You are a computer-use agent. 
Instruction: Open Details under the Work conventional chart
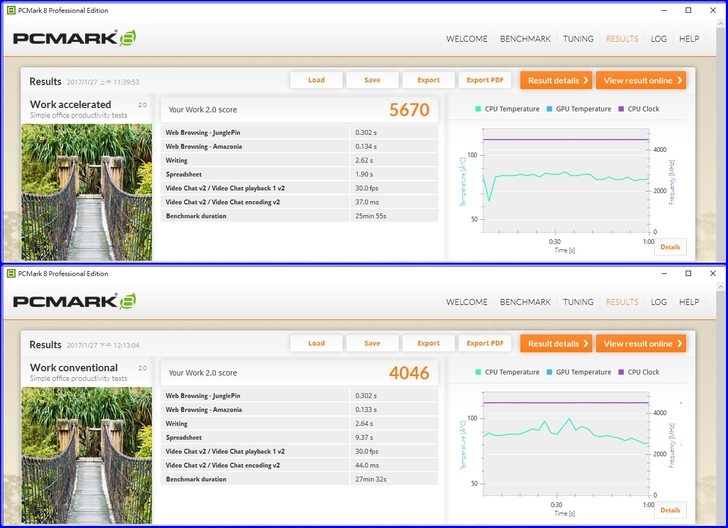[x=669, y=510]
